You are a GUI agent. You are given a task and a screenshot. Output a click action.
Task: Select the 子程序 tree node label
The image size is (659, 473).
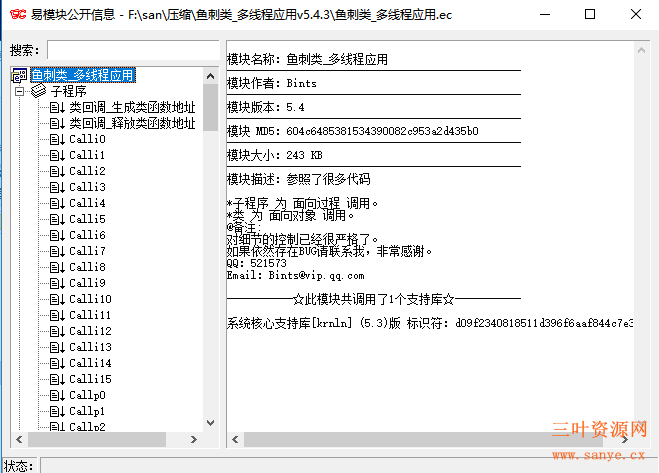click(x=69, y=91)
